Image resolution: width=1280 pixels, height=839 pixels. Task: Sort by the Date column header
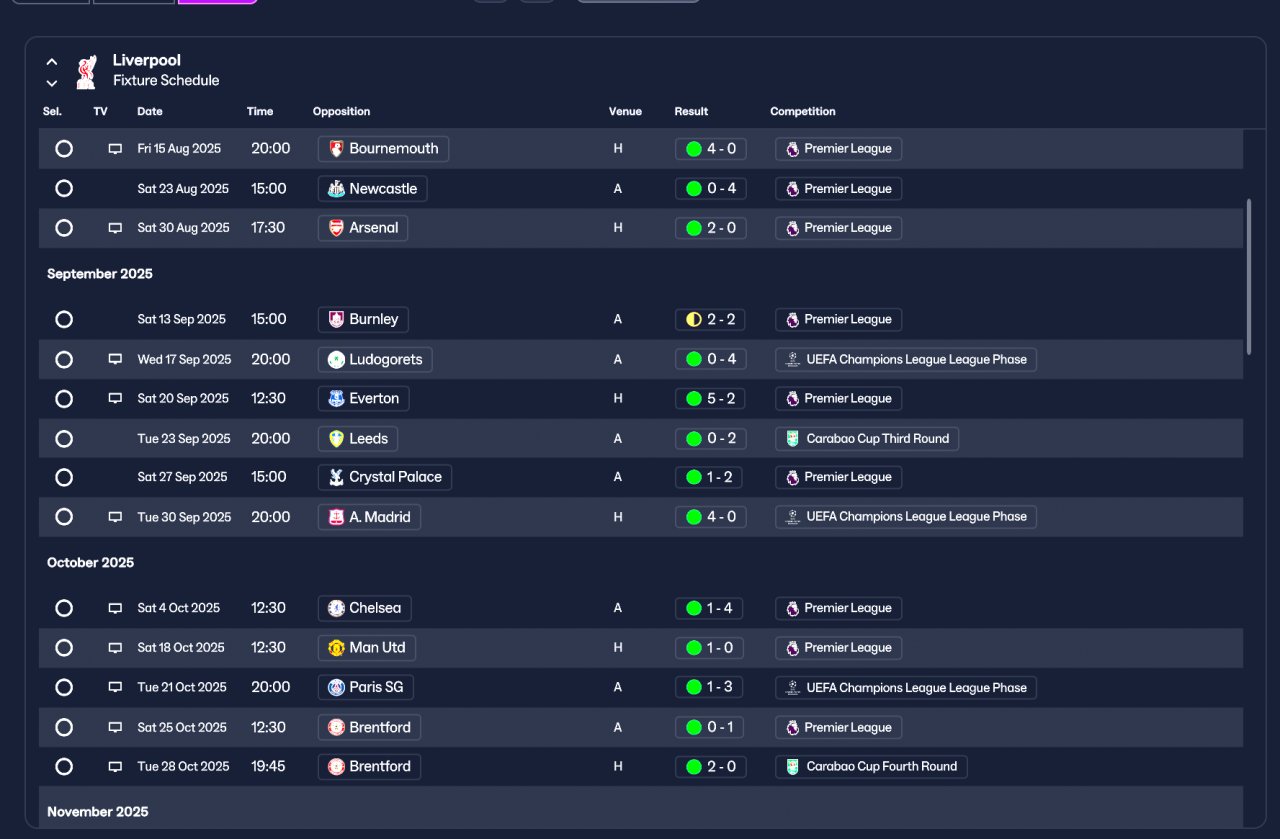click(150, 112)
